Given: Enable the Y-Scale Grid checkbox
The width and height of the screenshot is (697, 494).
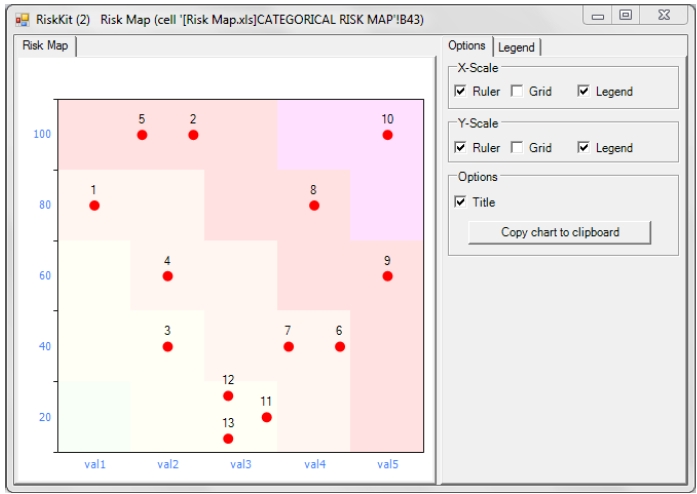Looking at the screenshot, I should pos(517,147).
